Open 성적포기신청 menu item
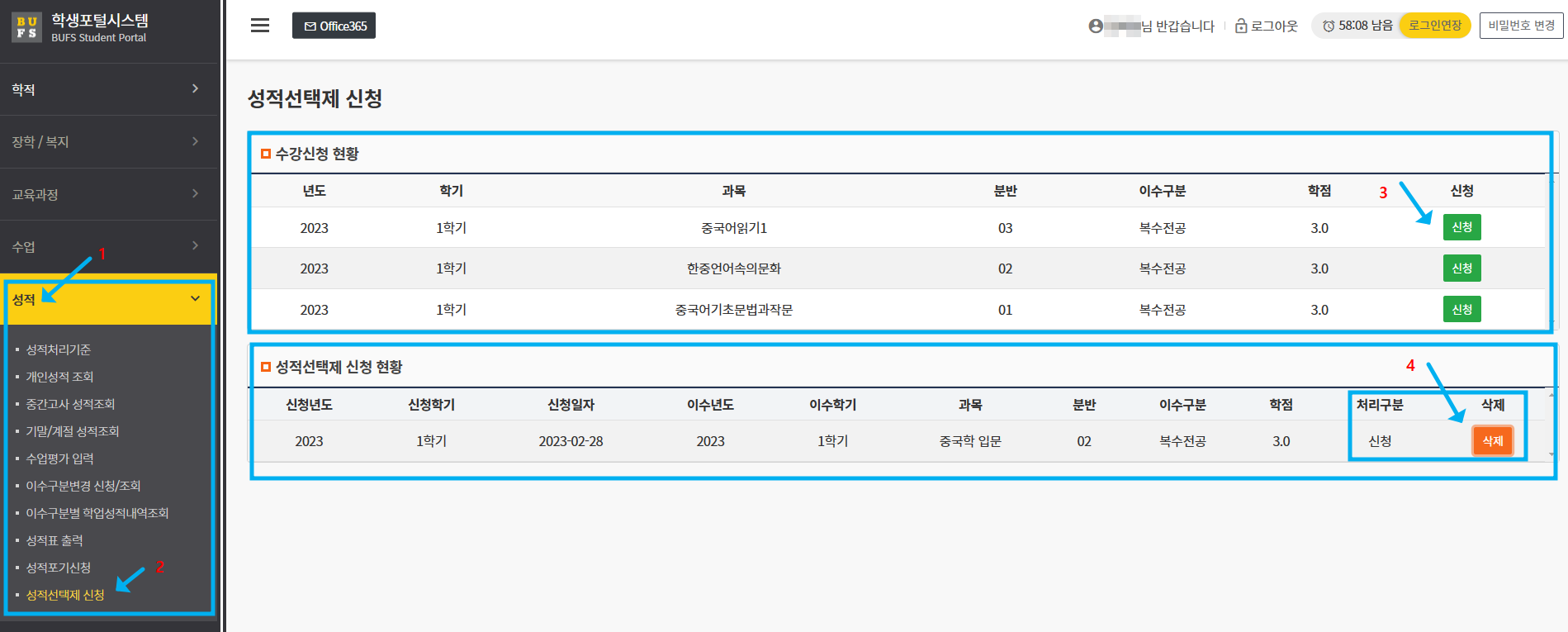This screenshot has height=632, width=1568. 59,568
